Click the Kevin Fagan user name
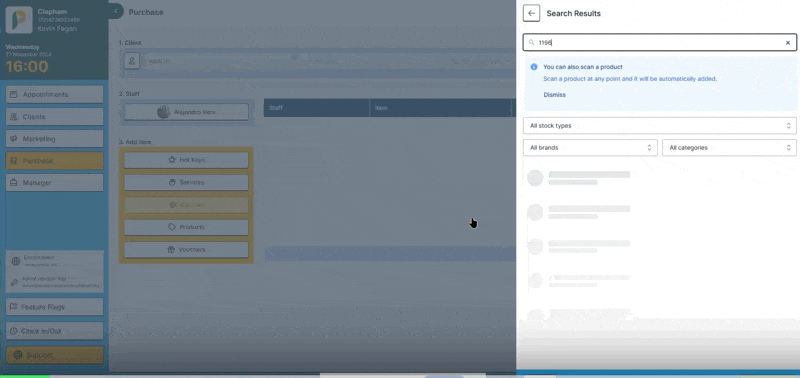Screen dimensions: 800x378 click(57, 29)
